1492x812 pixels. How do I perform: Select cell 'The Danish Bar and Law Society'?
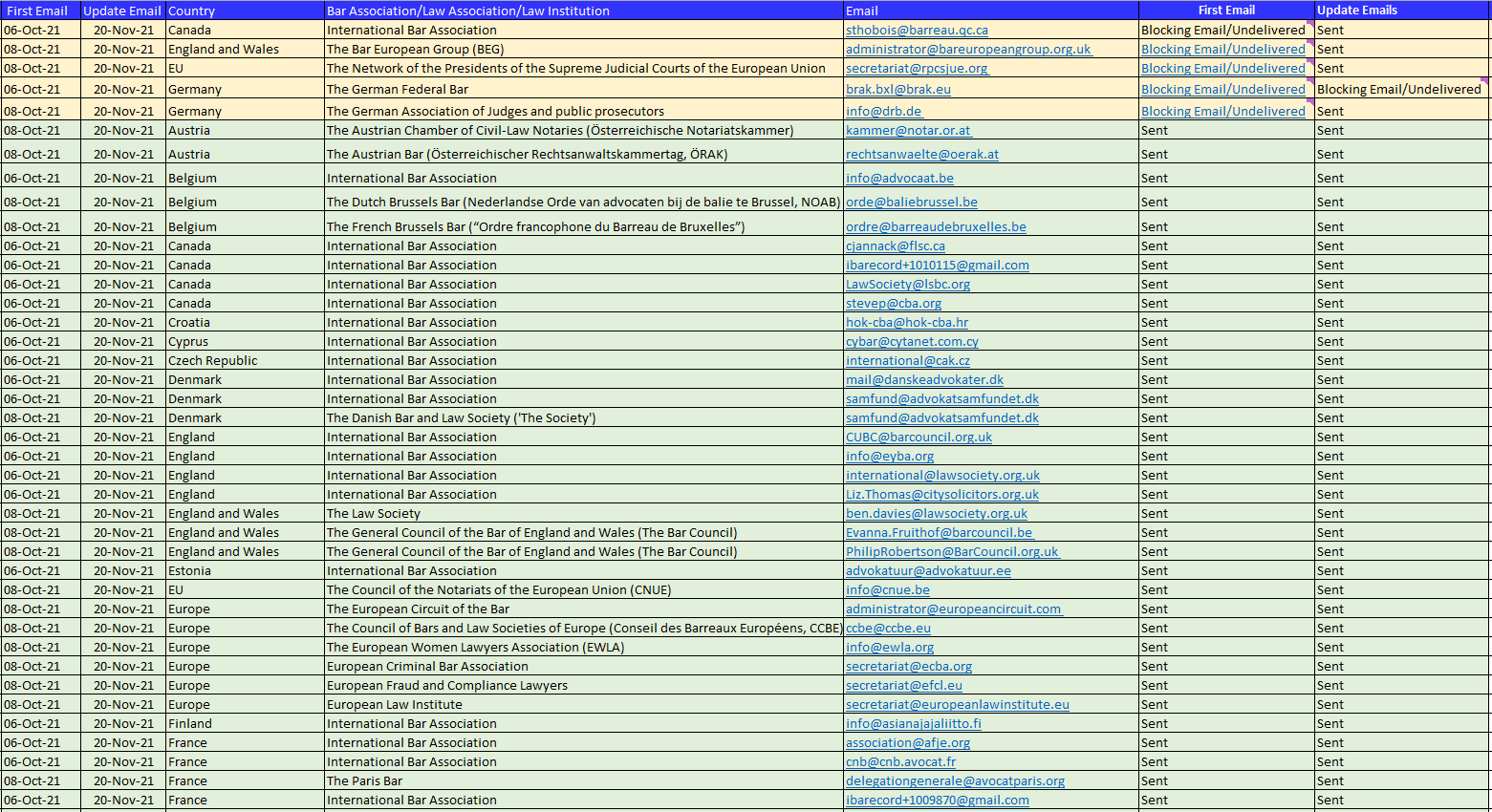coord(584,418)
